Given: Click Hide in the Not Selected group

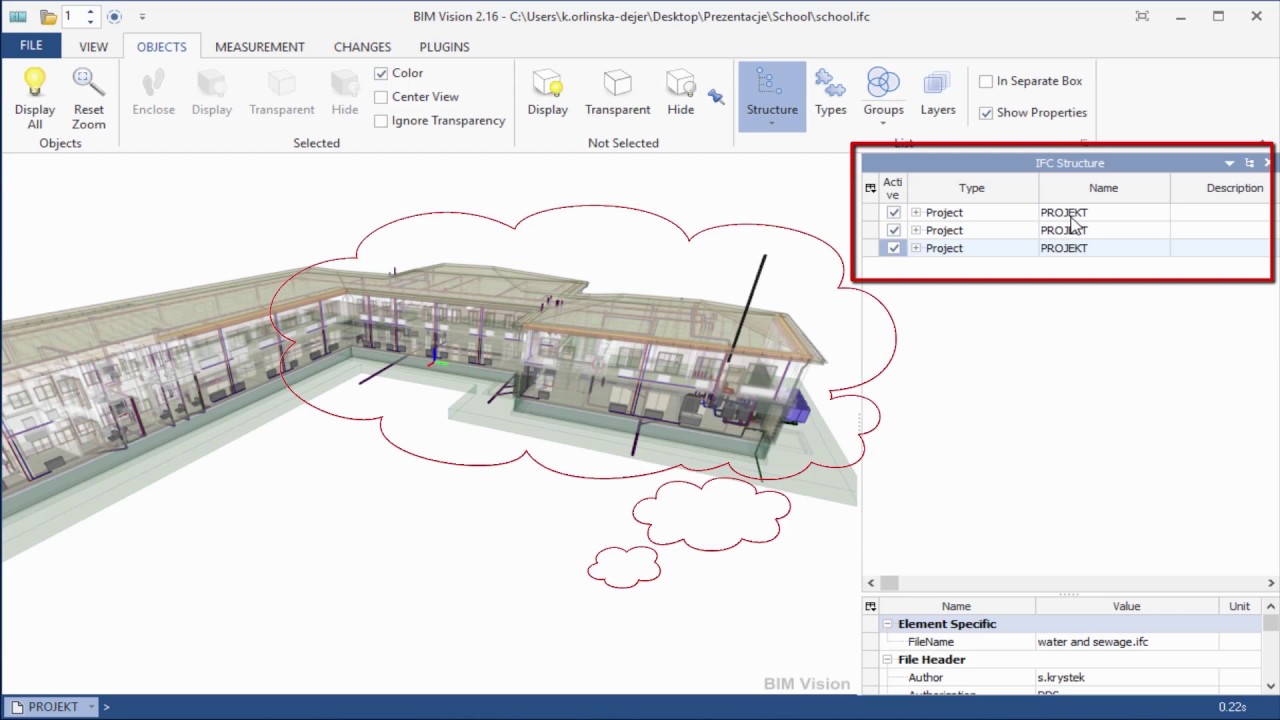Looking at the screenshot, I should click(x=681, y=93).
